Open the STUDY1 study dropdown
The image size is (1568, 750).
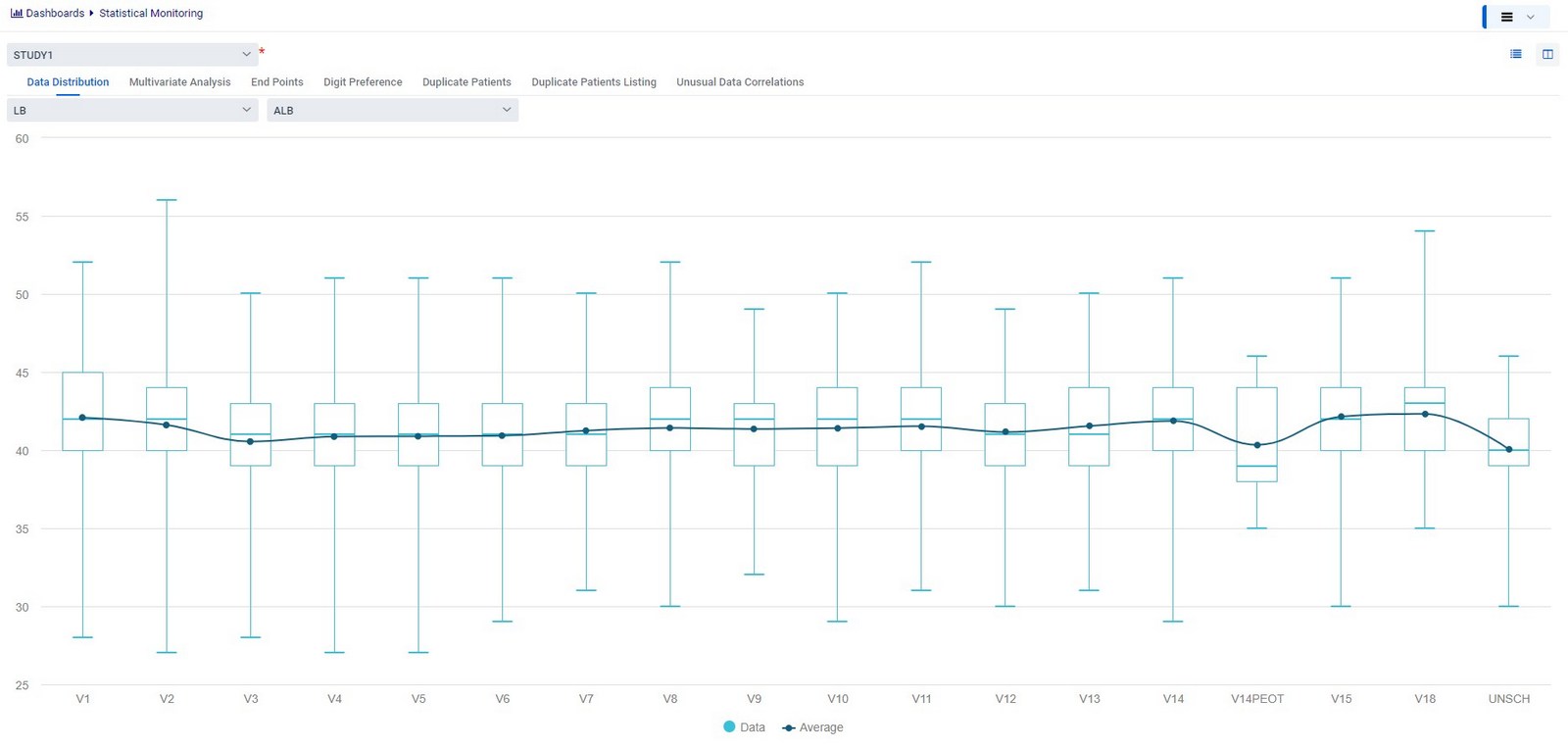(132, 55)
